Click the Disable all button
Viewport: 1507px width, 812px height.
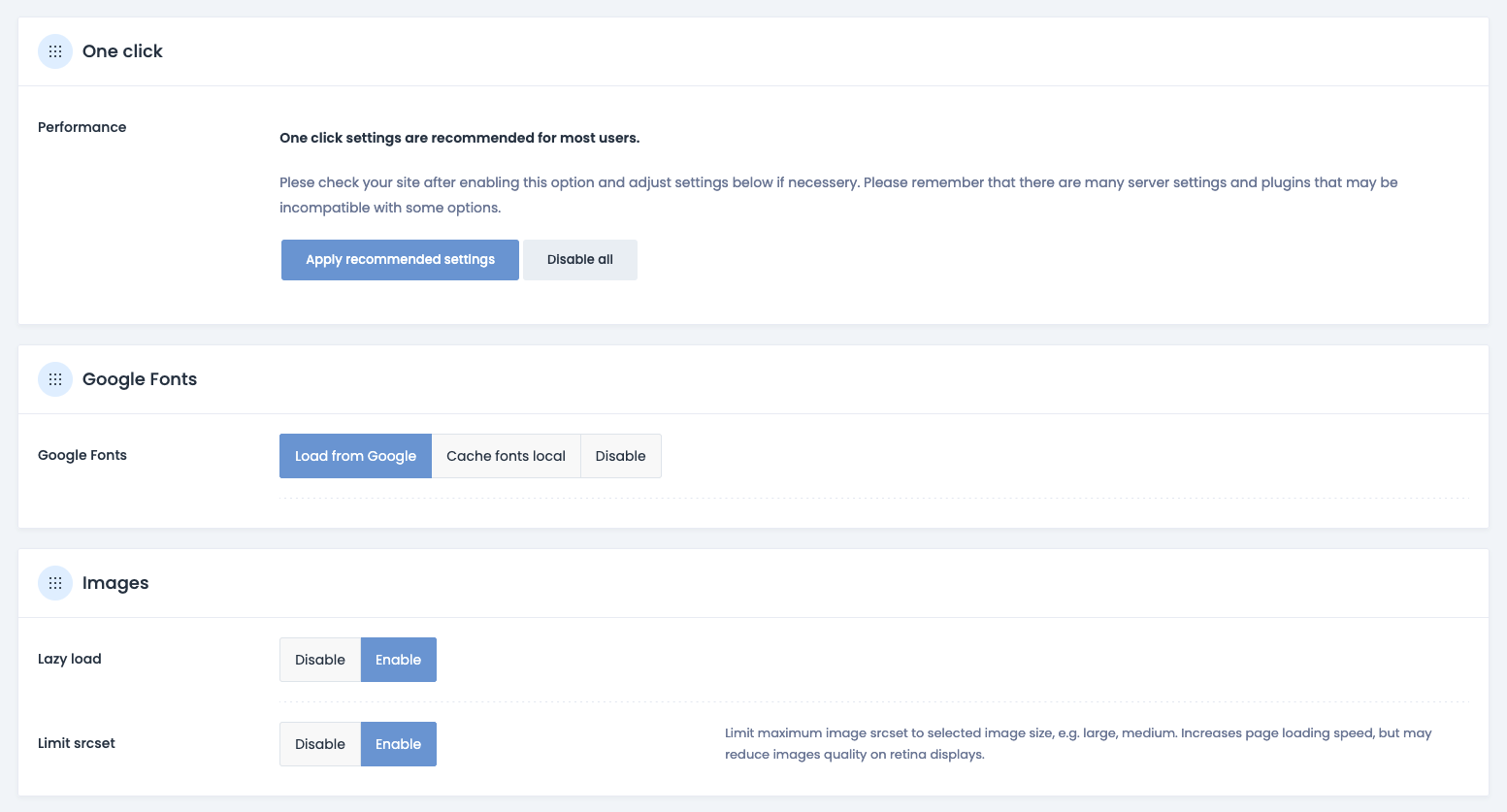(580, 260)
